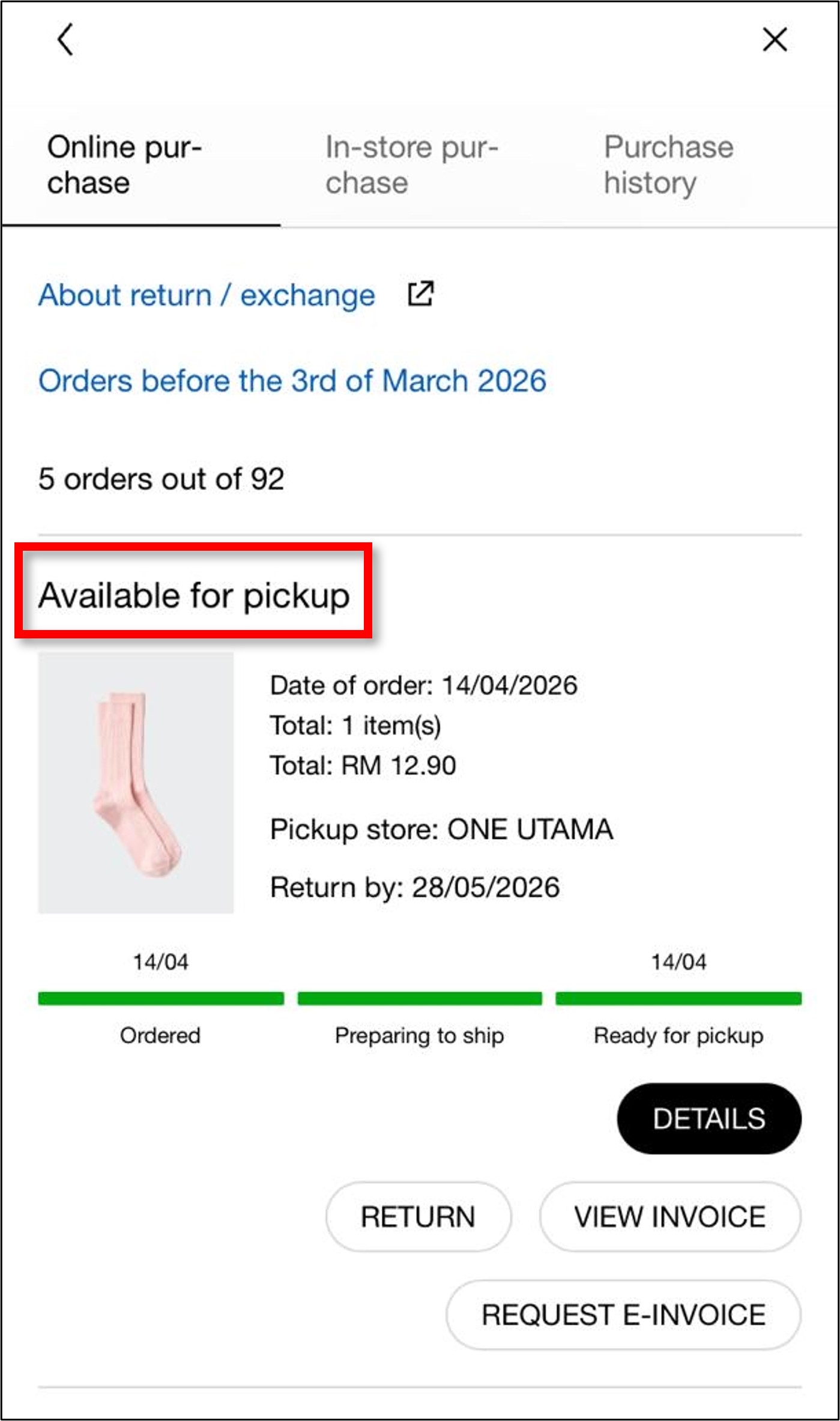Switch to the Online purchase tab

pos(125,165)
